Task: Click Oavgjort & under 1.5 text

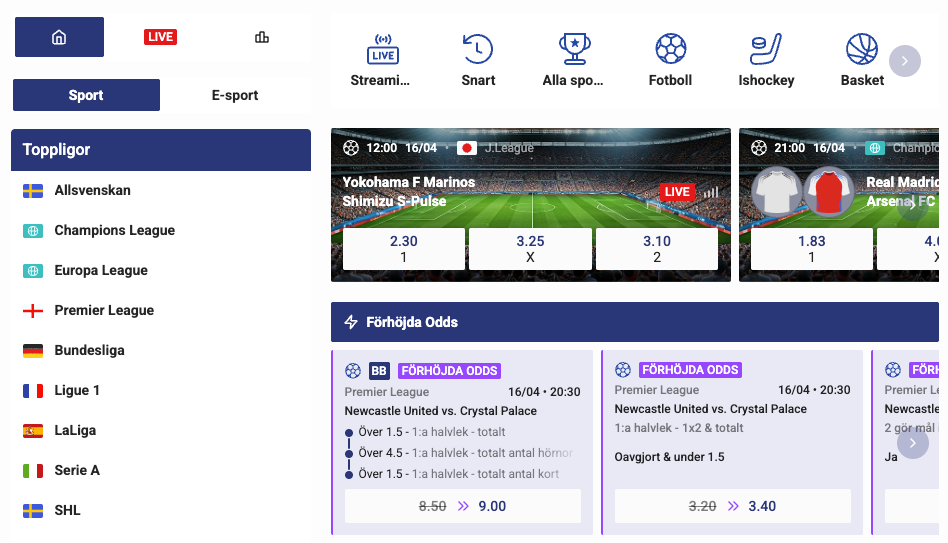Action: [x=669, y=457]
